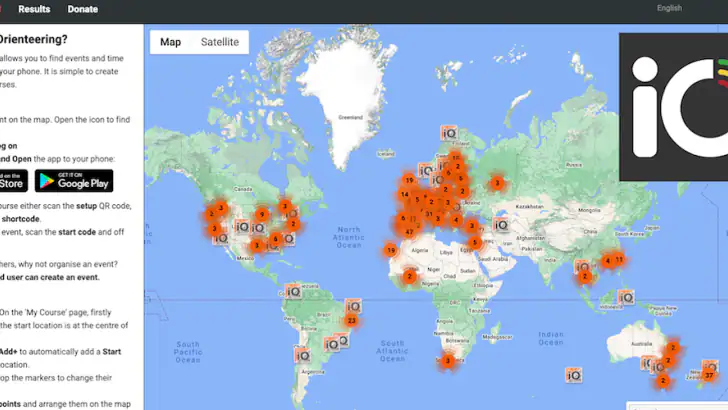The width and height of the screenshot is (728, 410).
Task: Open the Donate menu item
Action: pos(83,9)
